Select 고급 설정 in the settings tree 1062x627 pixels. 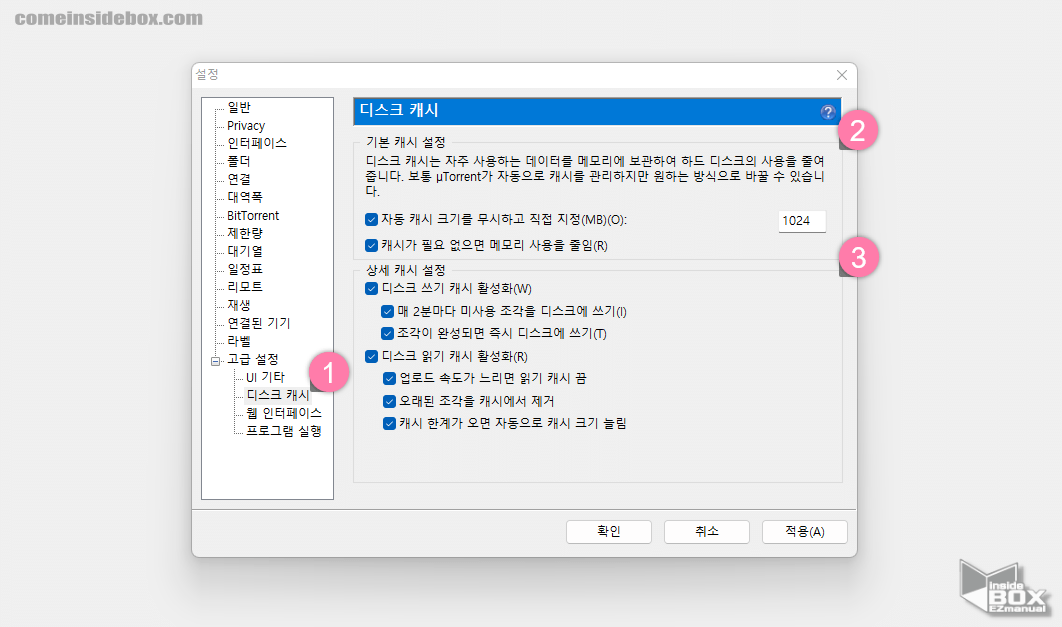tap(253, 359)
